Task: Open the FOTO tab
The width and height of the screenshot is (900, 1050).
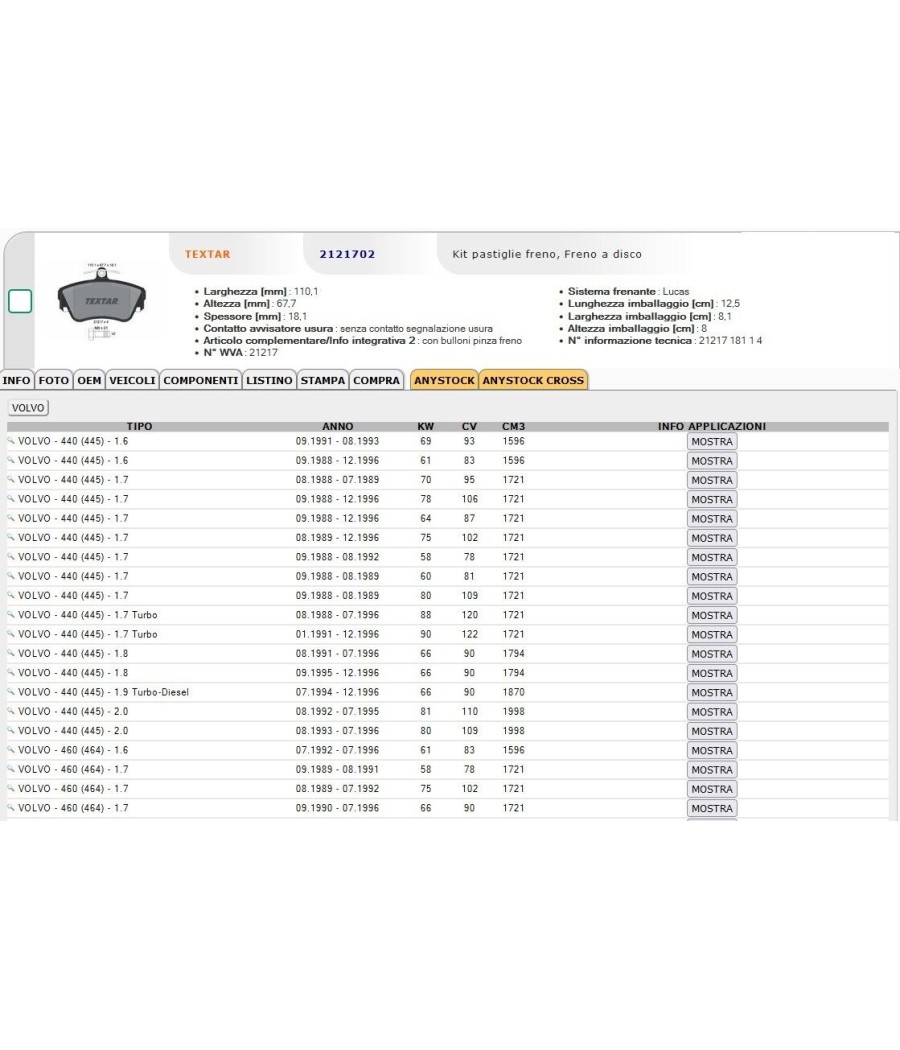Action: (54, 380)
